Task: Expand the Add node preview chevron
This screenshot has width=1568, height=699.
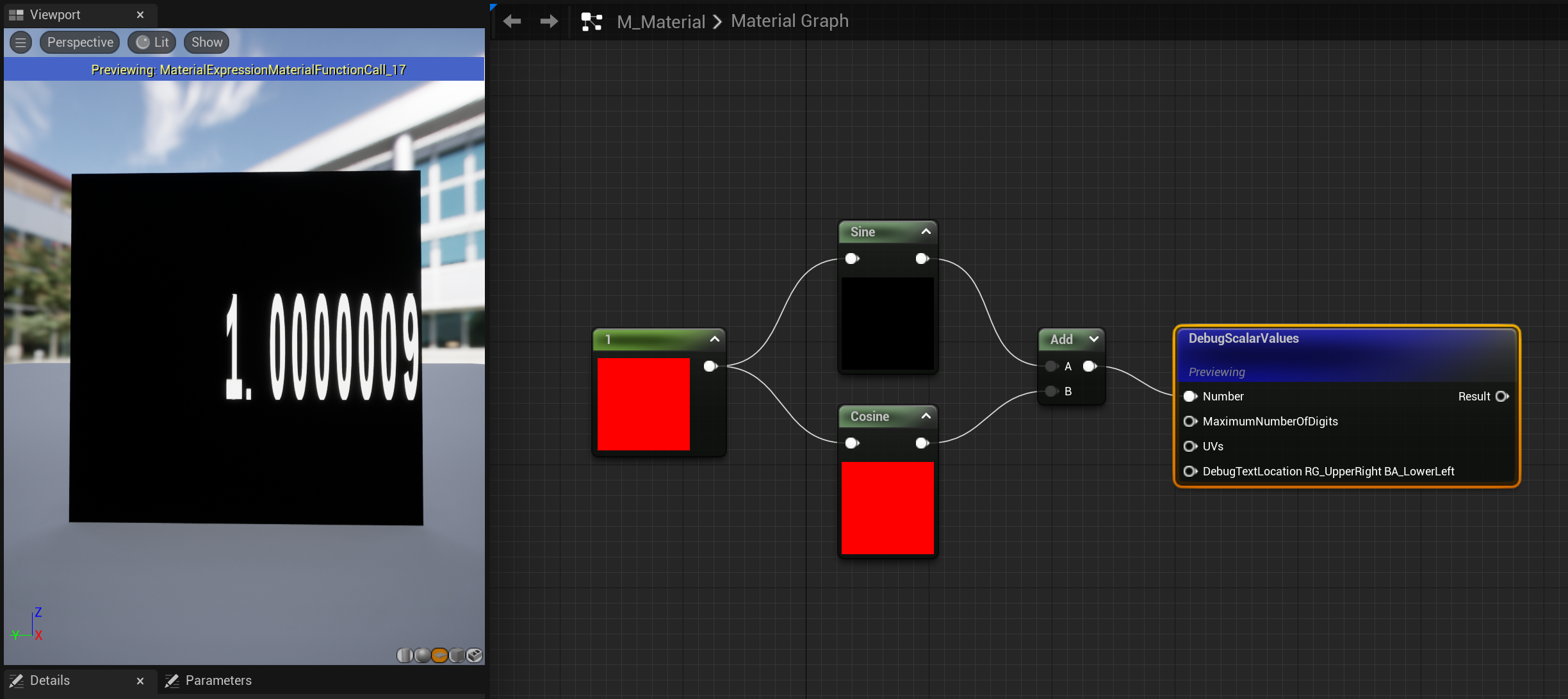Action: 1093,340
